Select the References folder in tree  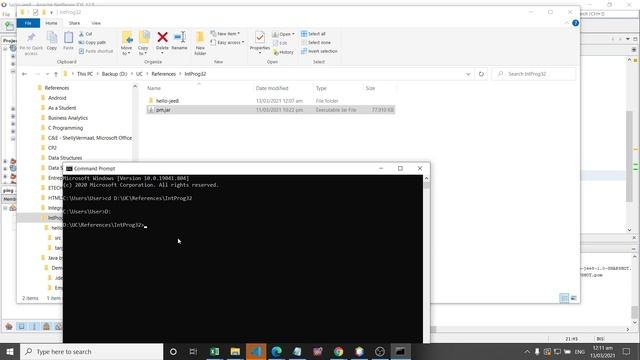(57, 88)
